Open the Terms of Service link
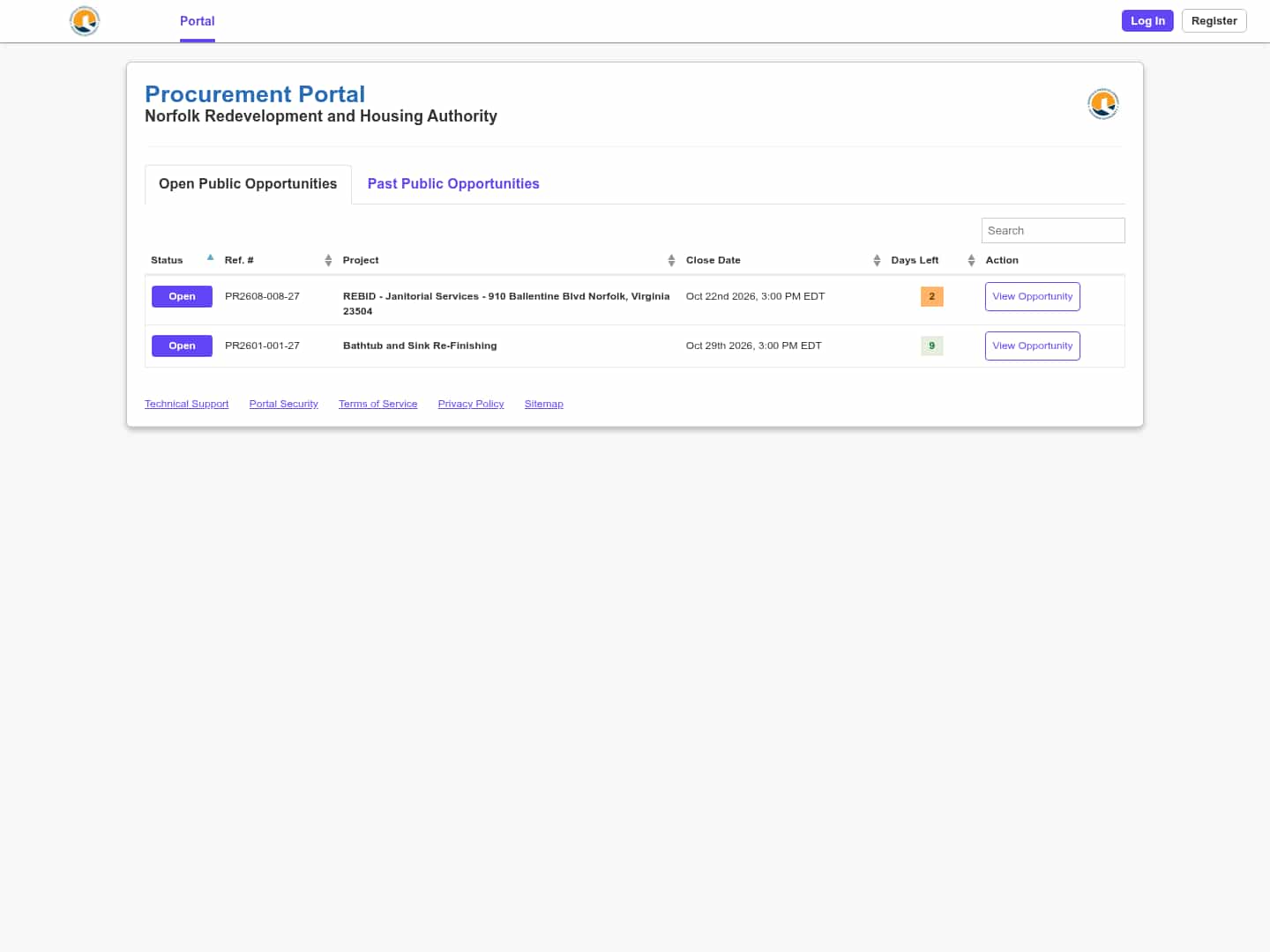 click(377, 405)
